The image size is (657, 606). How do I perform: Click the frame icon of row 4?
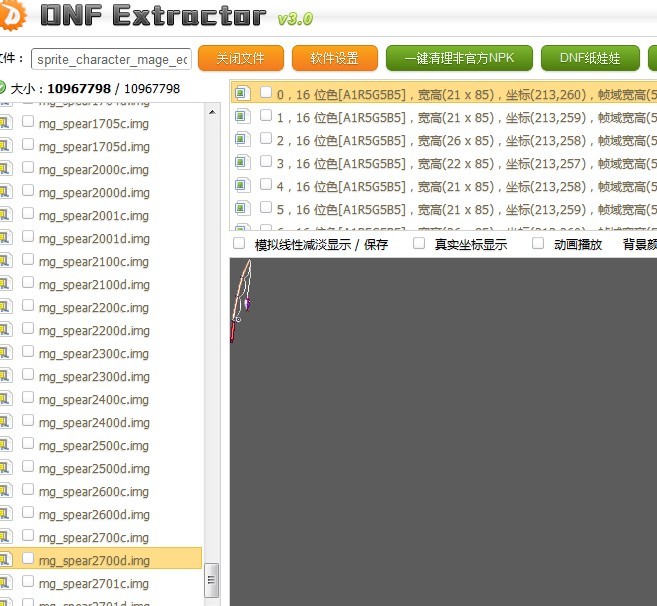(241, 185)
